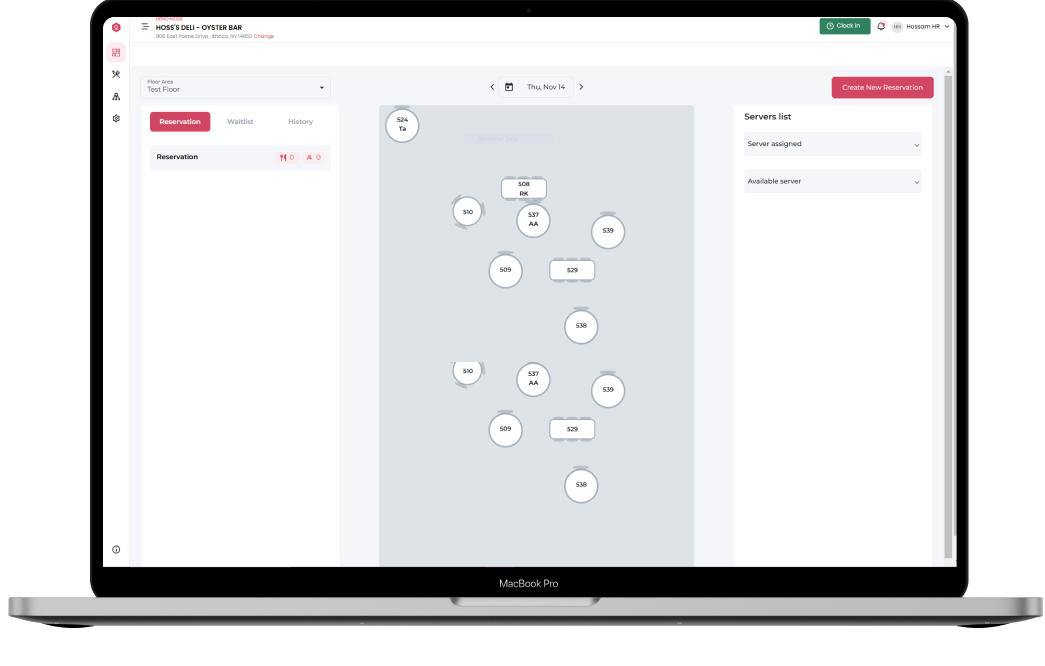The width and height of the screenshot is (1045, 666).
Task: Open the floor layout dashboard sidebar icon
Action: pos(117,53)
